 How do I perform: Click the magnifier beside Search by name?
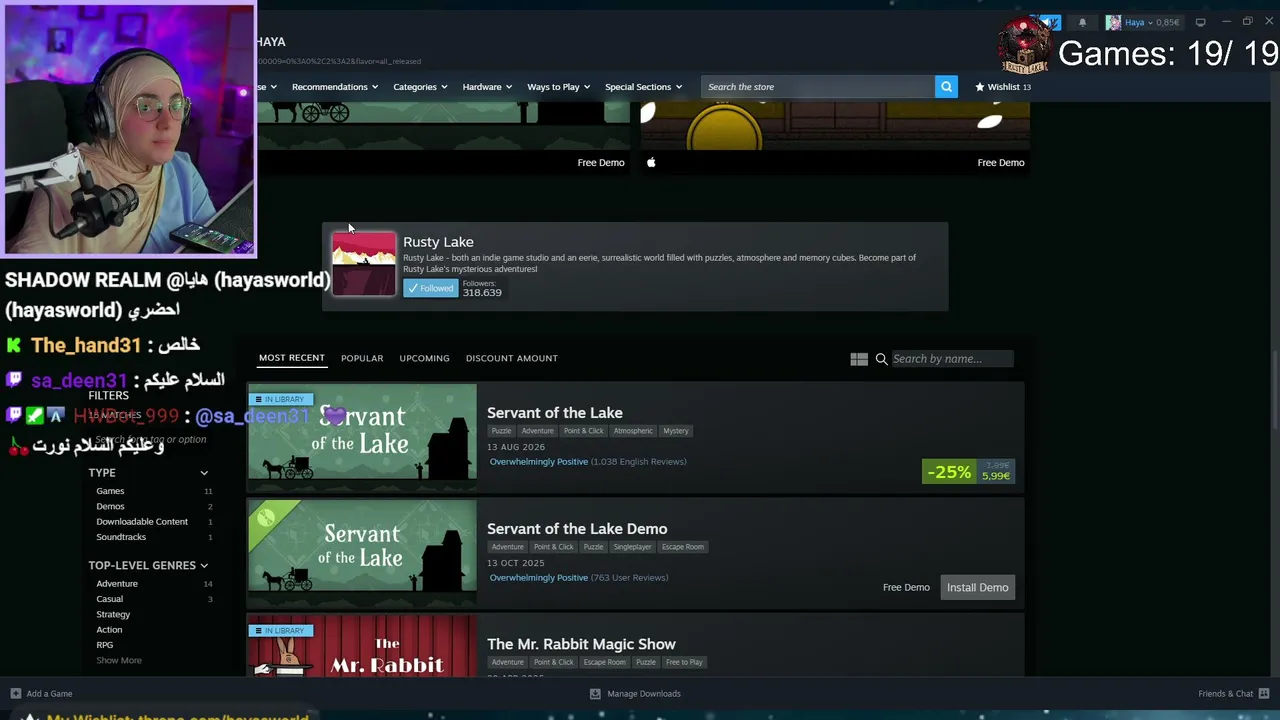click(881, 359)
